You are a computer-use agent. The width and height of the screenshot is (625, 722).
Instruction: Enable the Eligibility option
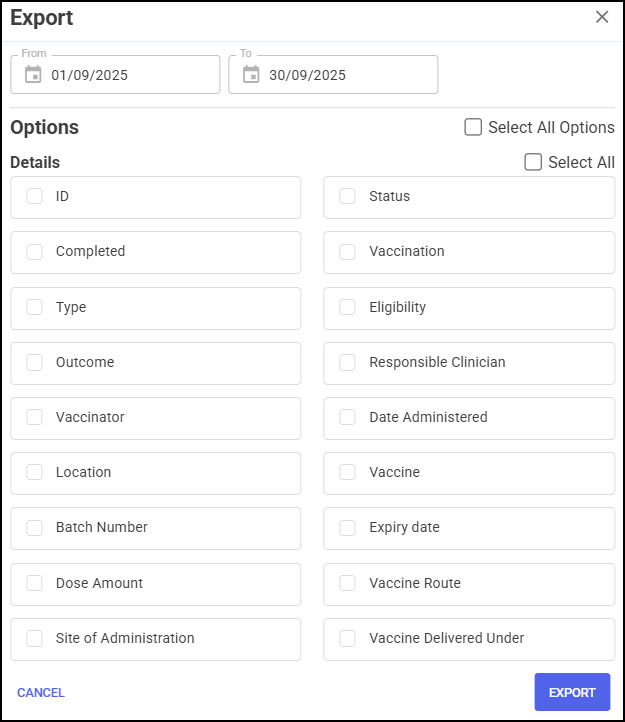tap(348, 307)
